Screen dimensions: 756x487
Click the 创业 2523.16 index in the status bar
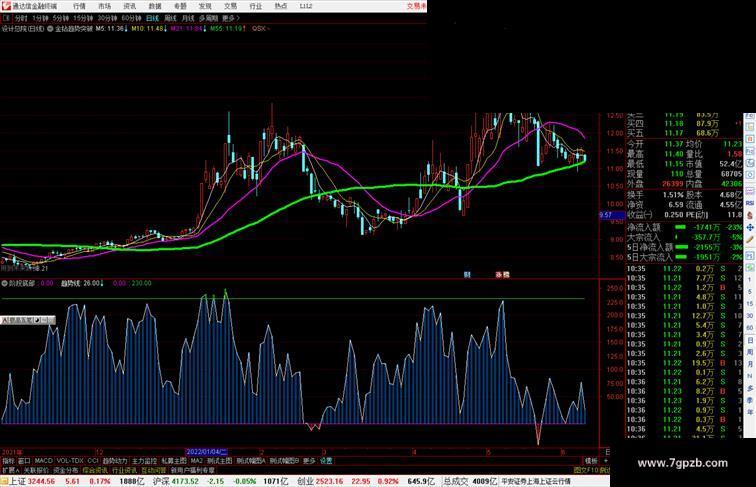pyautogui.click(x=320, y=481)
